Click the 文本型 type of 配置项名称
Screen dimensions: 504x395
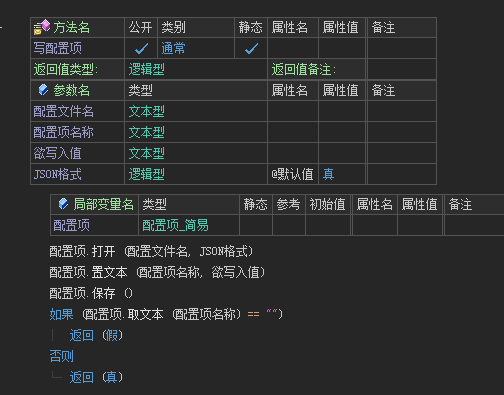pyautogui.click(x=147, y=132)
